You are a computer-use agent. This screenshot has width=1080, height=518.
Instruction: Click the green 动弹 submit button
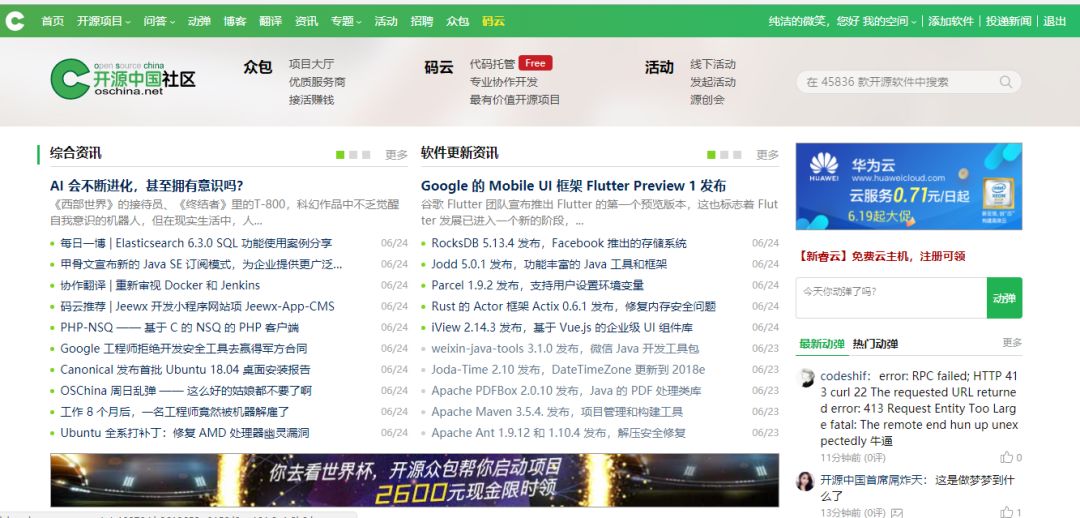(x=1004, y=298)
